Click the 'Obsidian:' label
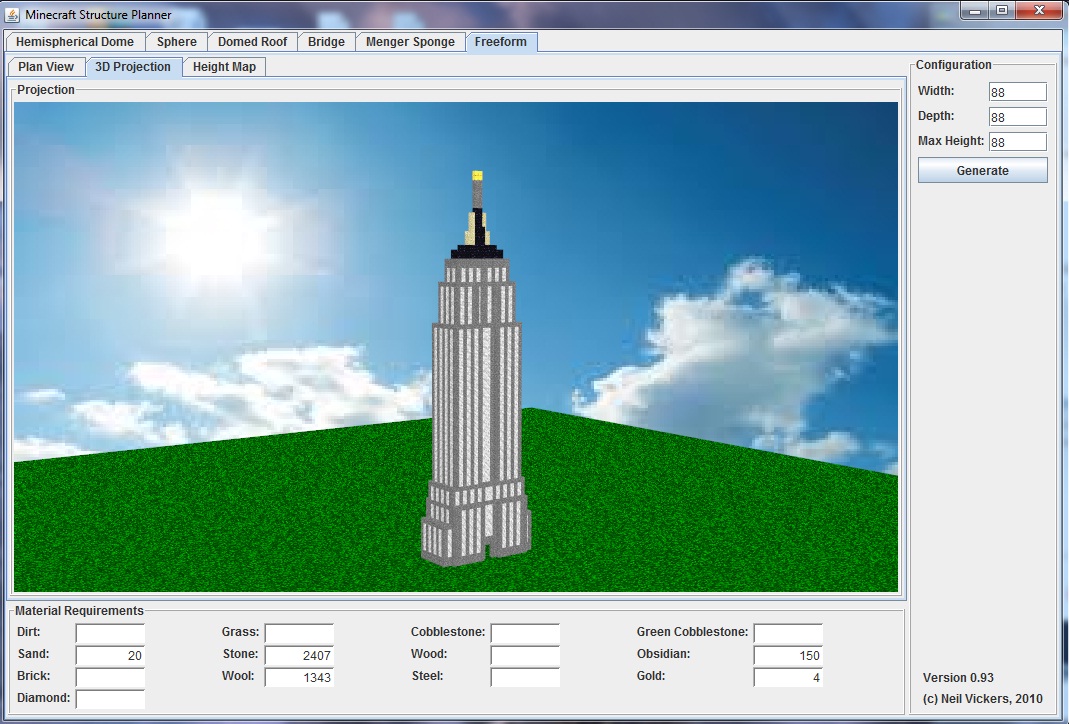1069x724 pixels. 663,654
